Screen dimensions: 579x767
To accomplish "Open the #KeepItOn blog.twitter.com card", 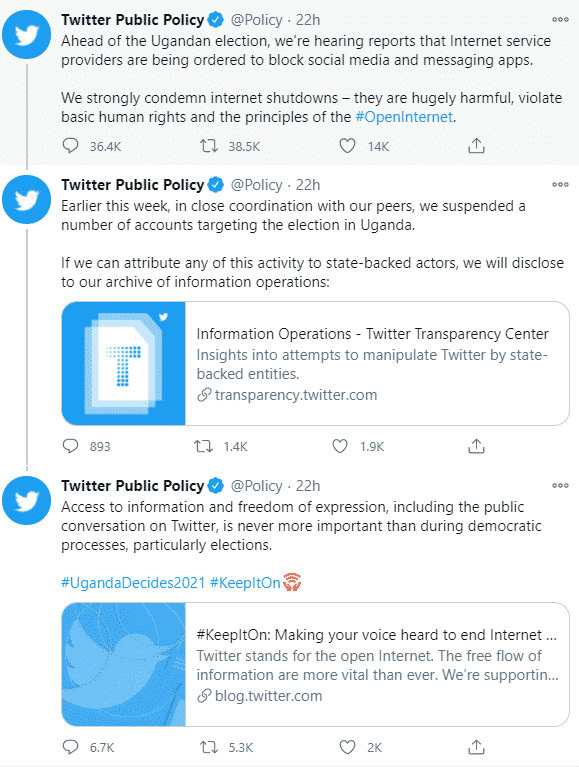I will [x=315, y=664].
